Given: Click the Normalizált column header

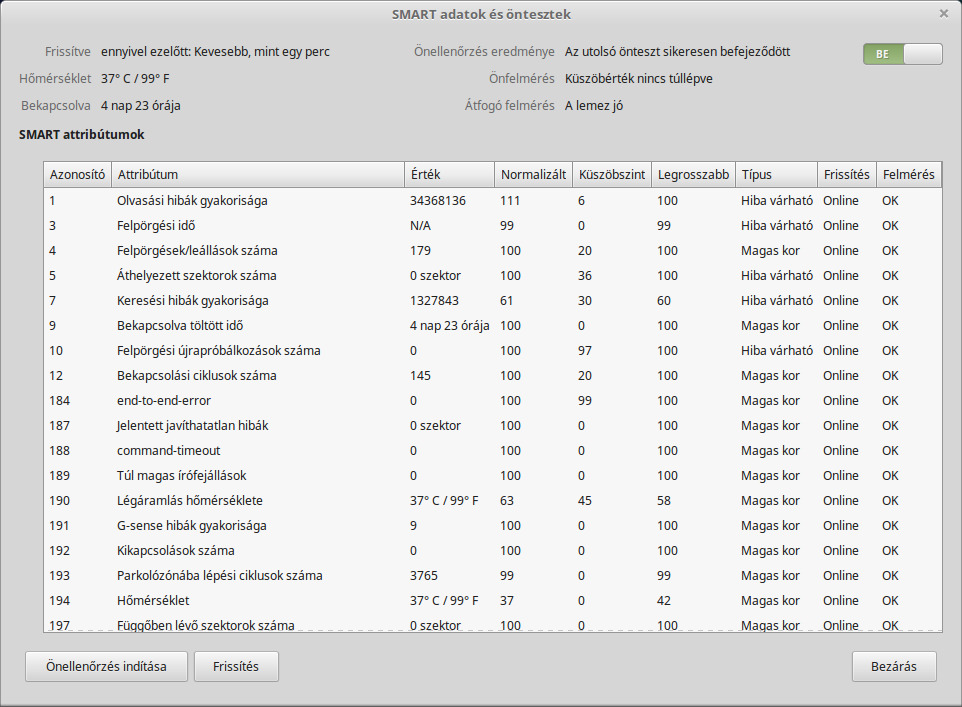Looking at the screenshot, I should pyautogui.click(x=533, y=174).
